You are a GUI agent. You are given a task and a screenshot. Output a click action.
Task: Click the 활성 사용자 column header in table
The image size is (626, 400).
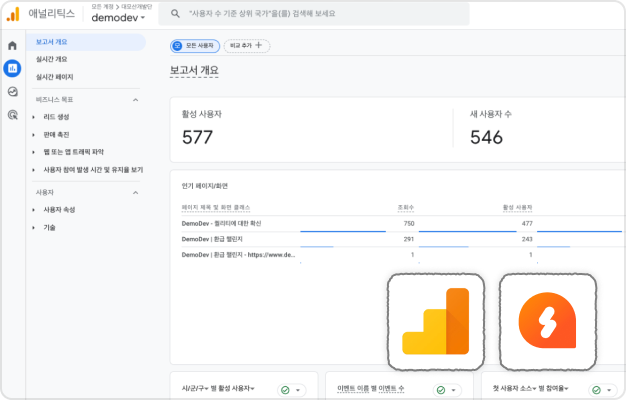(517, 208)
